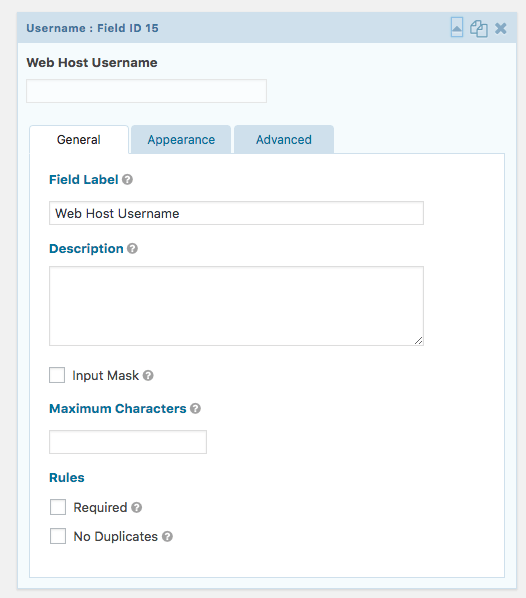Image resolution: width=526 pixels, height=598 pixels.
Task: Switch to the Appearance tab
Action: [x=181, y=140]
